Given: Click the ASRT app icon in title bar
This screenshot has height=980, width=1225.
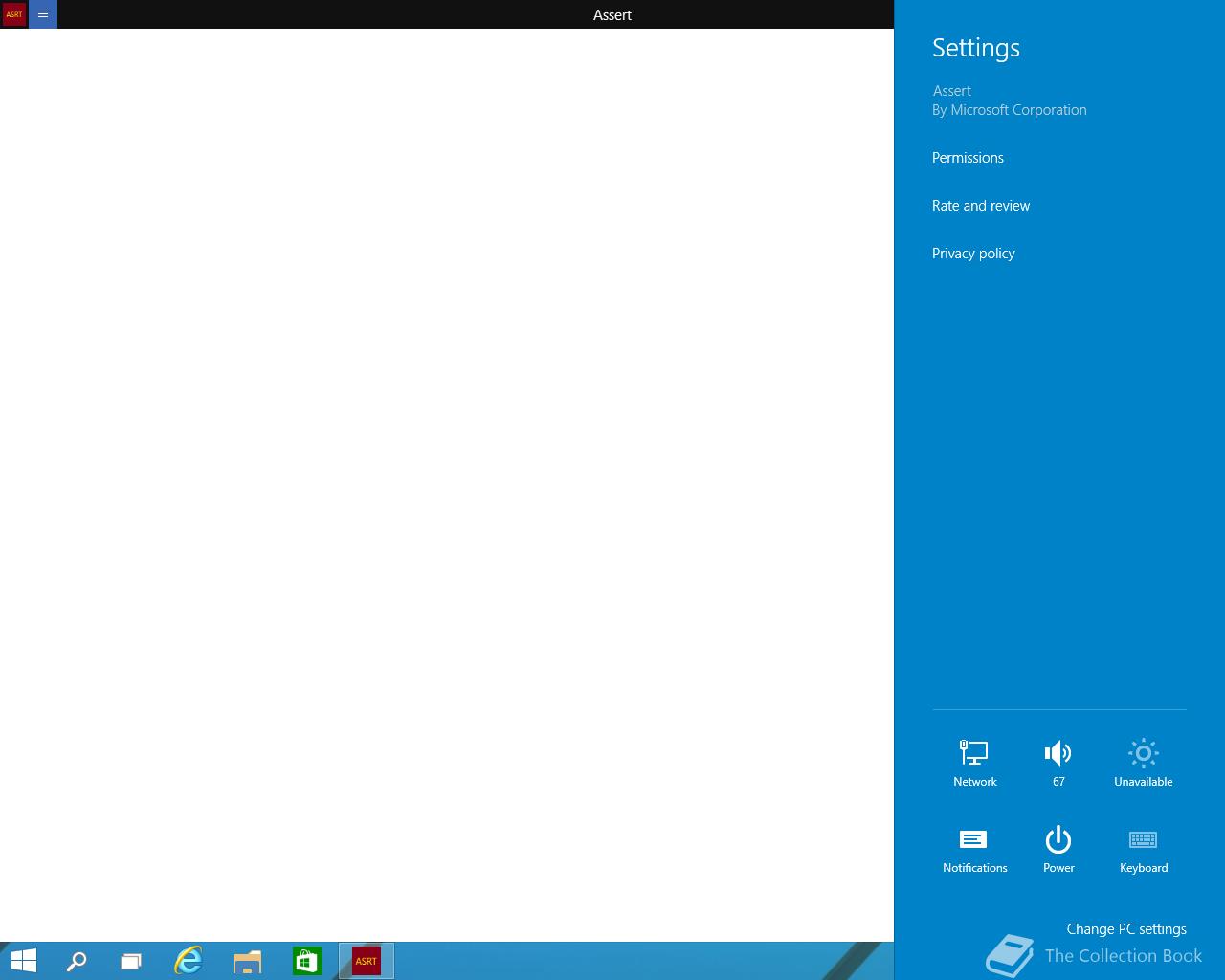Looking at the screenshot, I should point(14,14).
